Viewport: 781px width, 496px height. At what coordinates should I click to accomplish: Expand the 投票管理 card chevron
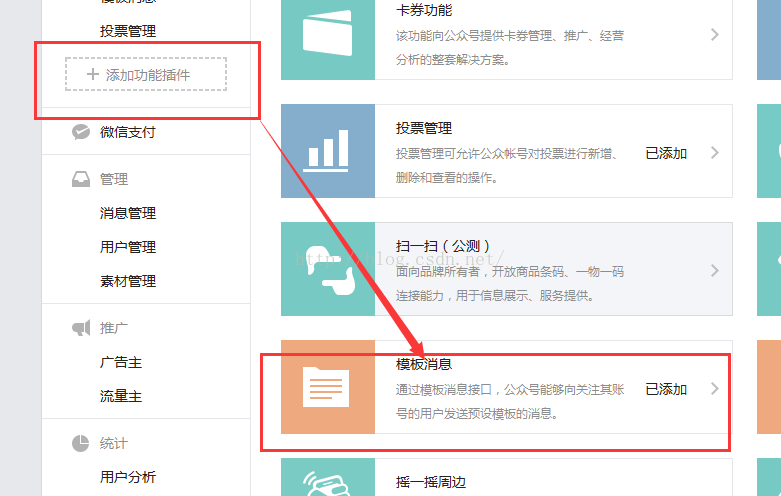[x=715, y=152]
